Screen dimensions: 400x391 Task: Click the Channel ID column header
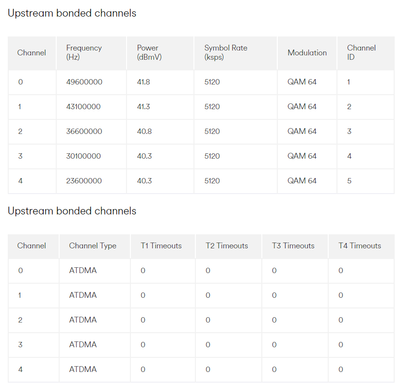361,52
